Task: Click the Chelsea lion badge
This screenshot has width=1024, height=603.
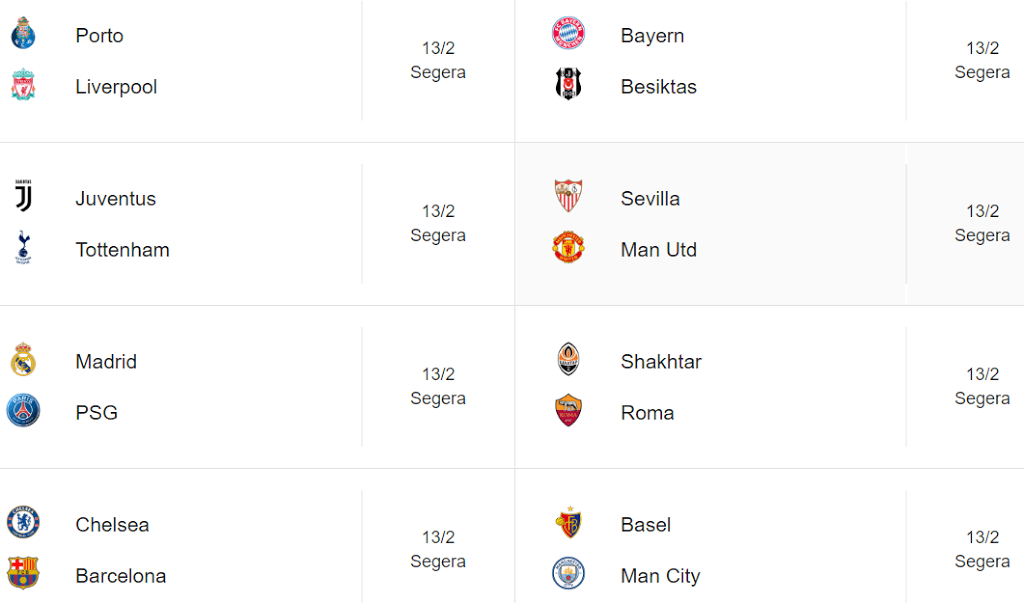Action: pos(23,524)
